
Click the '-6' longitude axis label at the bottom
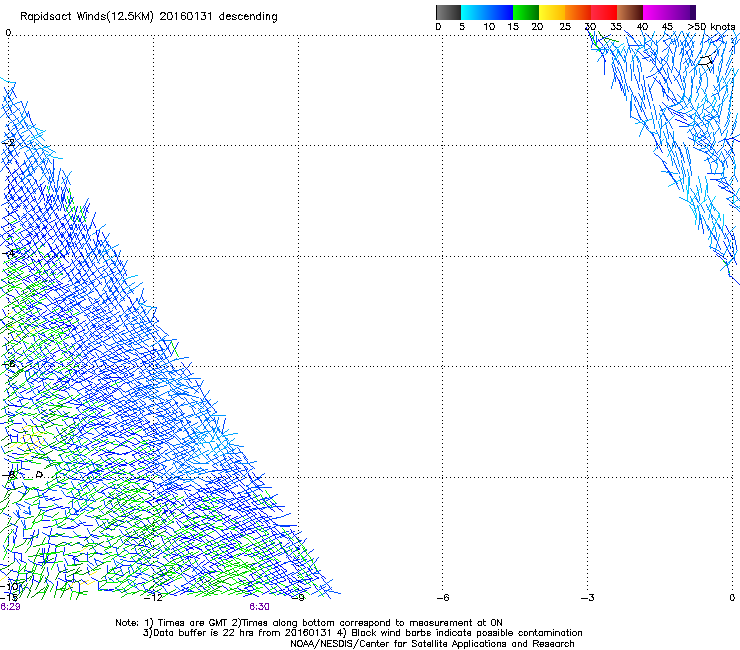point(443,598)
